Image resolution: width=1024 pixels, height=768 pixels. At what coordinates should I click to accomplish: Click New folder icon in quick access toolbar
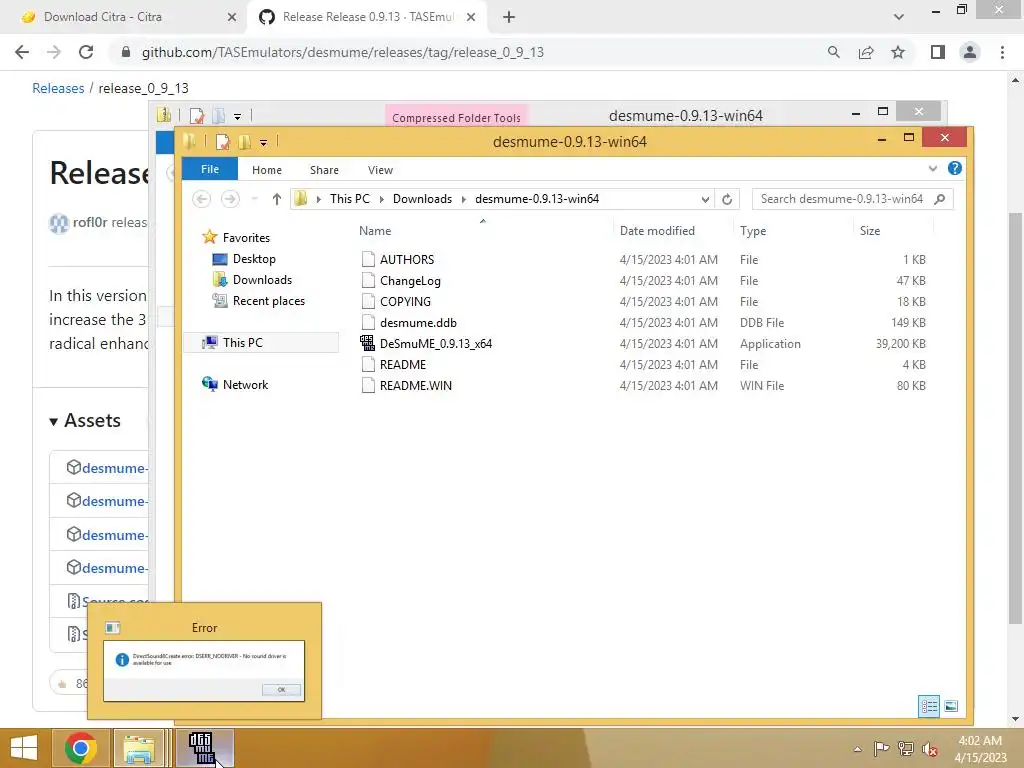(x=245, y=142)
